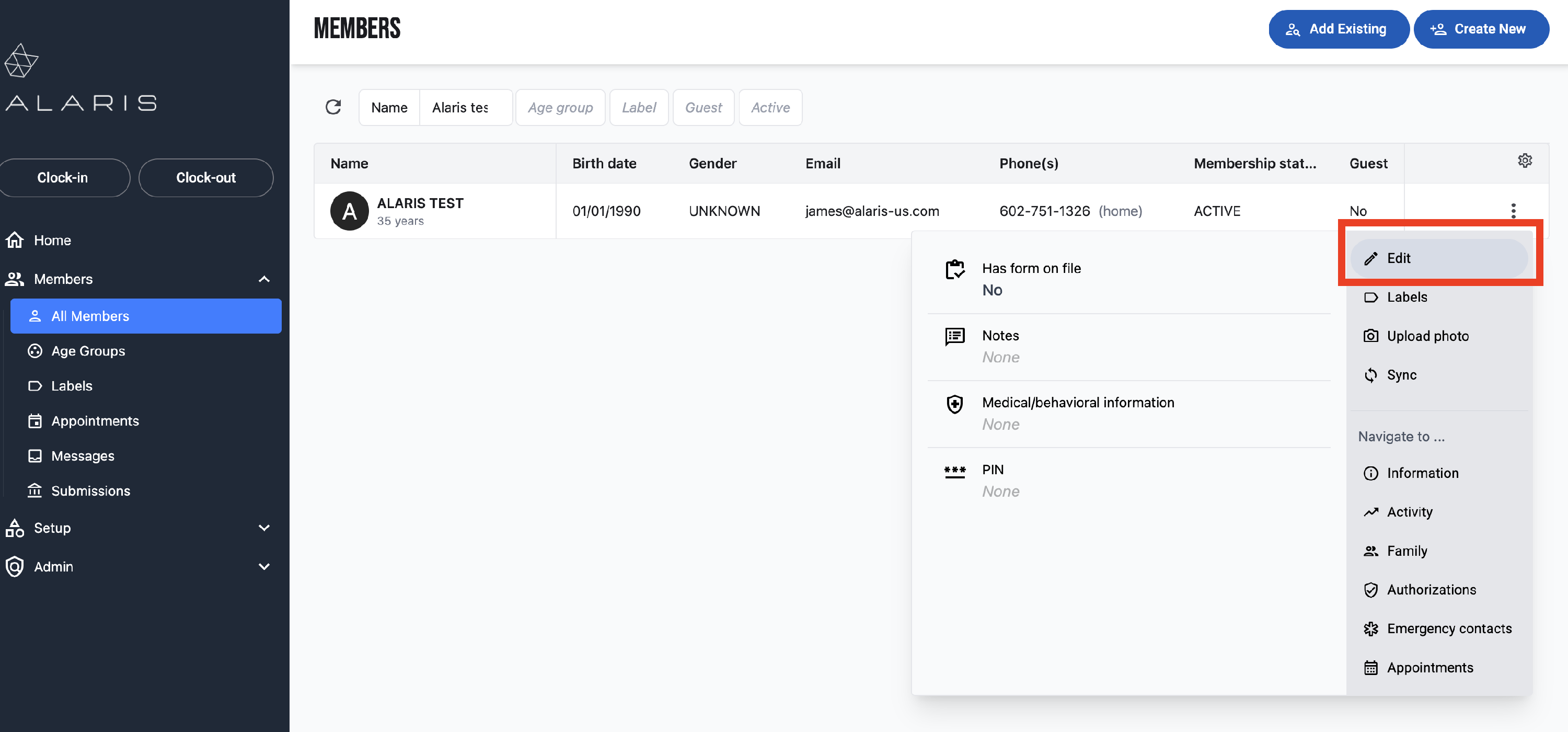The width and height of the screenshot is (1568, 732).
Task: Open the Age group filter dropdown
Action: (560, 107)
